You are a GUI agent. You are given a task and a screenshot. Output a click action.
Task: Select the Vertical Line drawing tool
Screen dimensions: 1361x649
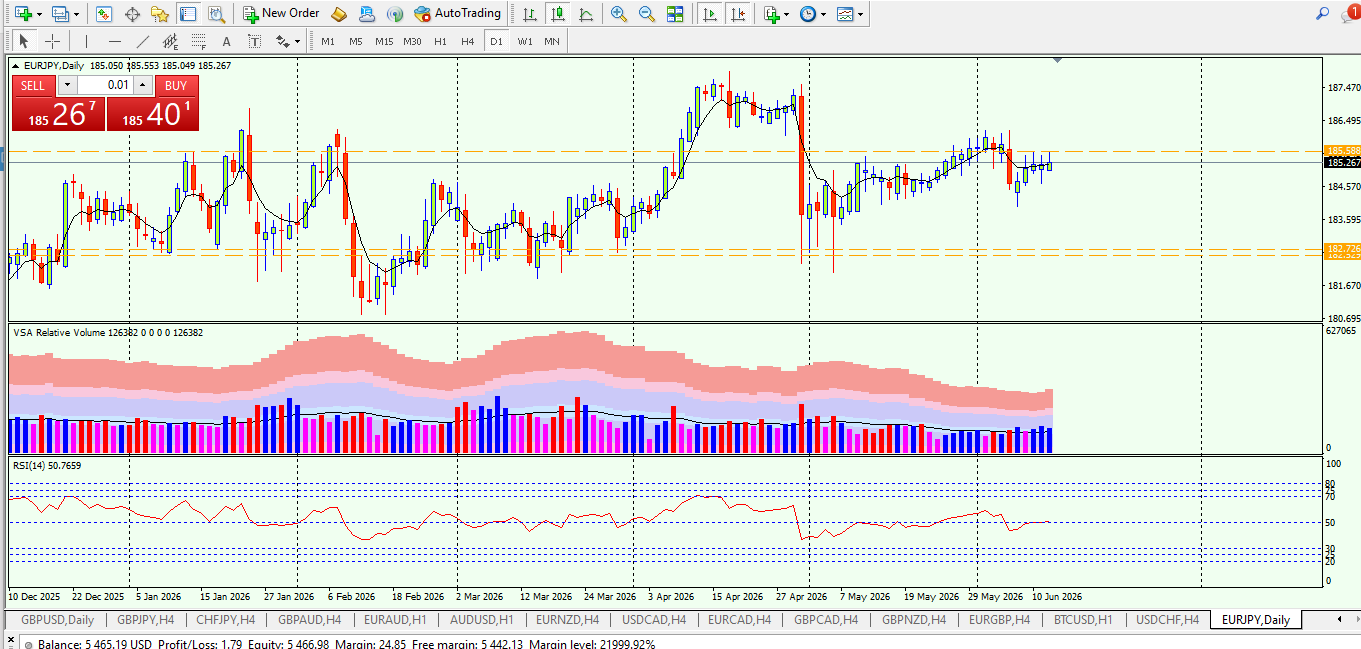86,41
